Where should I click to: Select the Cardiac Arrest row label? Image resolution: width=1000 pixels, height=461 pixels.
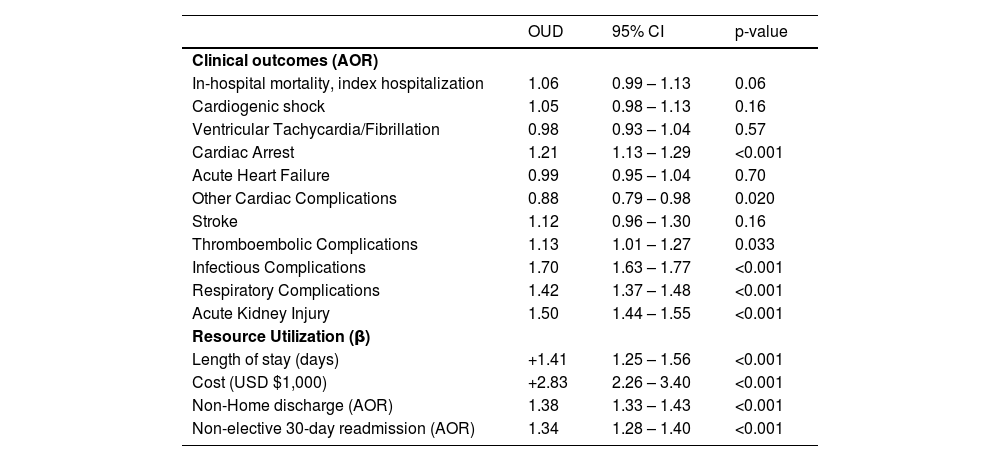(243, 152)
